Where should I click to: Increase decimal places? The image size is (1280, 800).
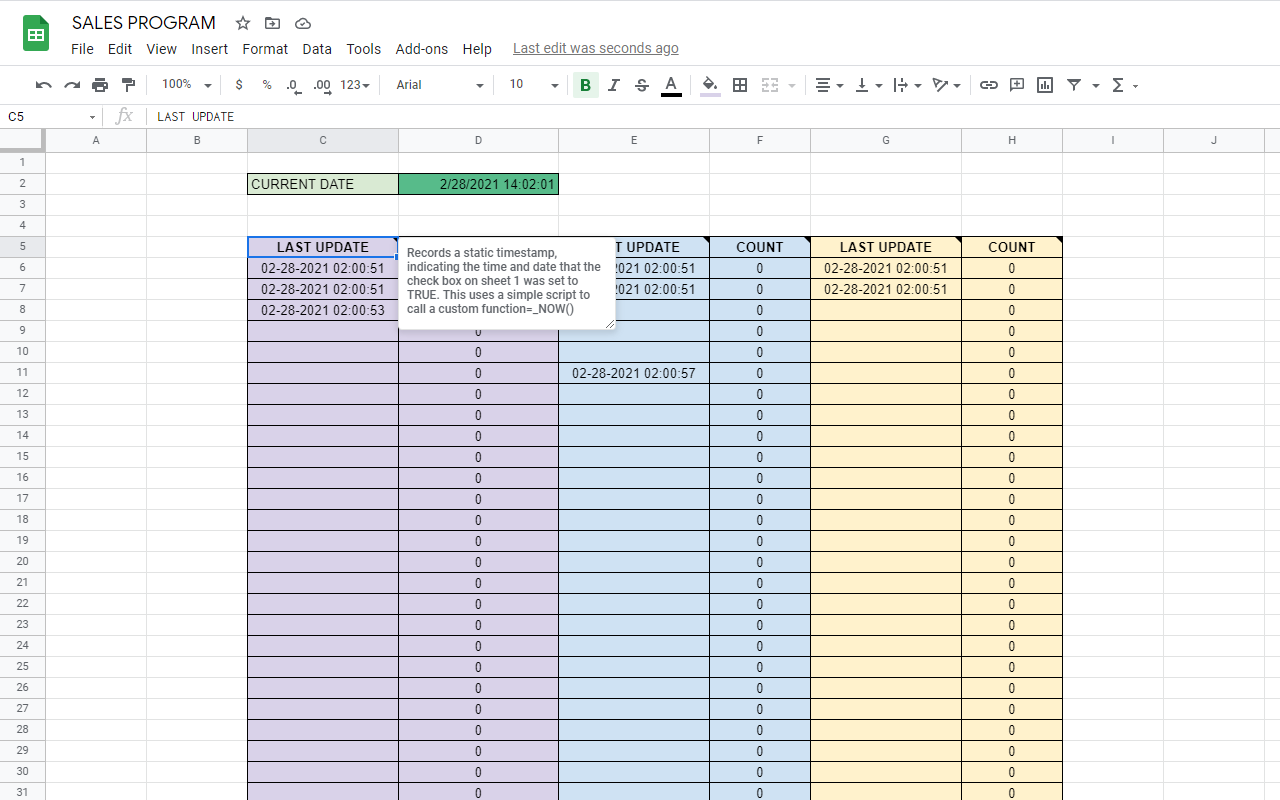tap(322, 85)
